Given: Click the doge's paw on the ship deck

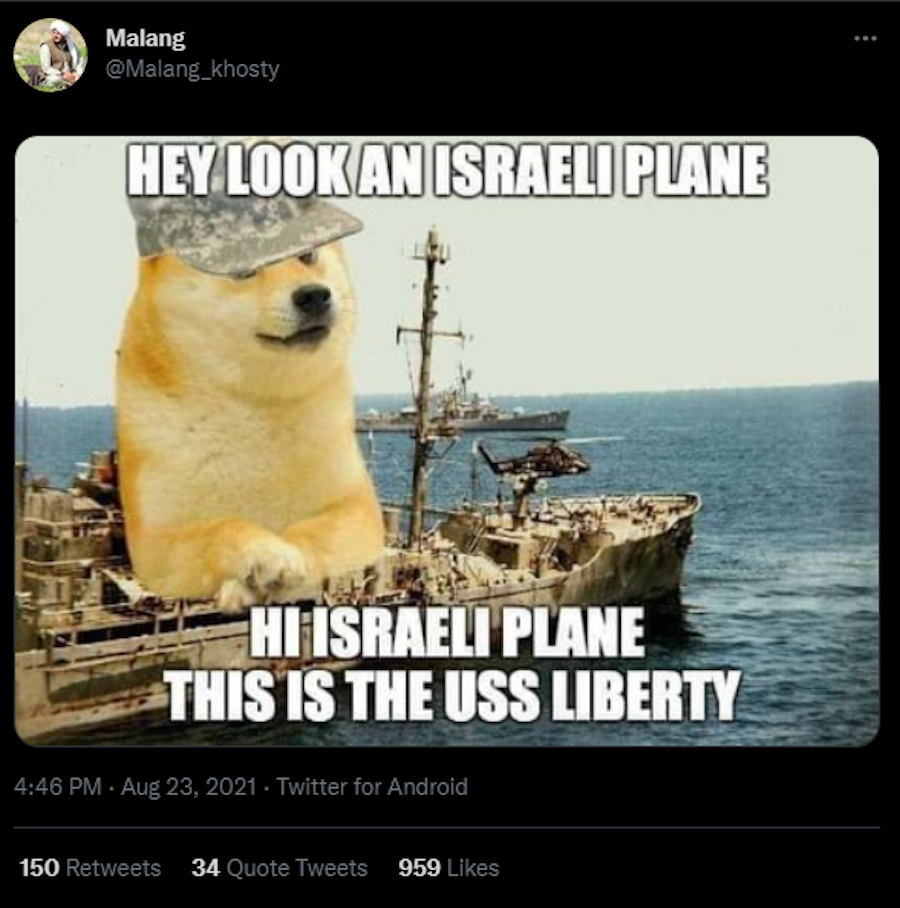Looking at the screenshot, I should coord(264,575).
